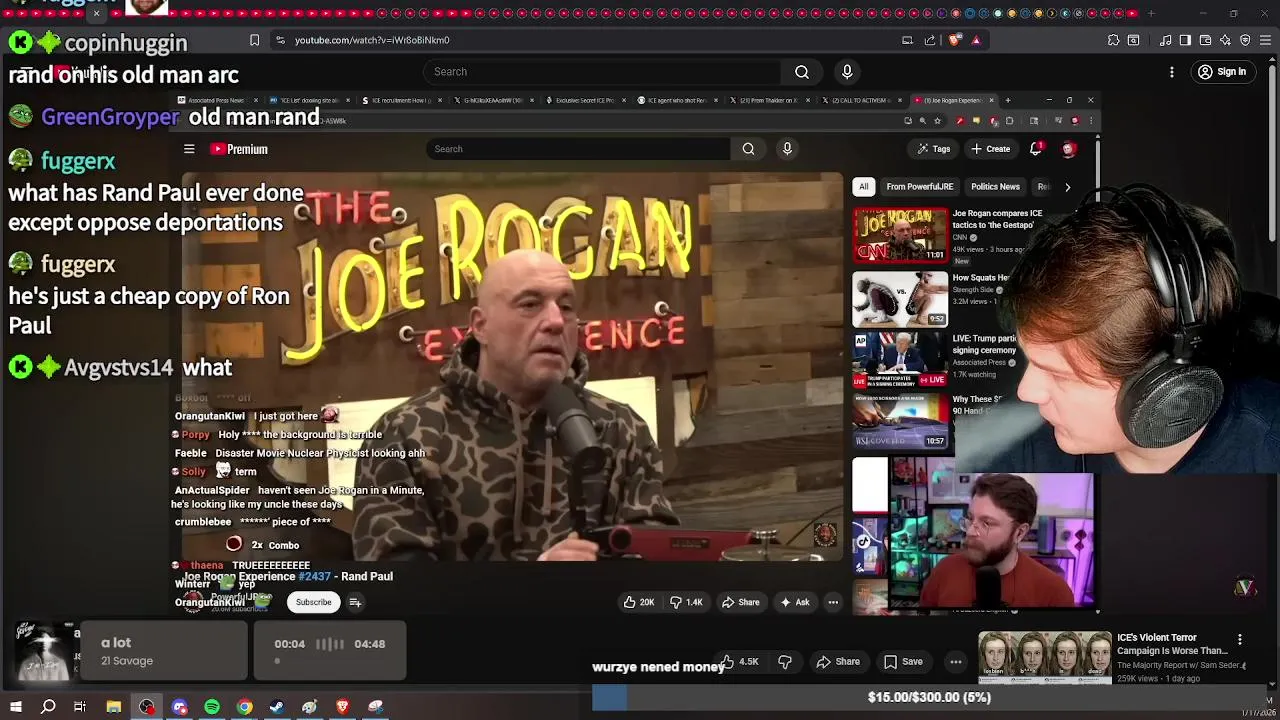Open 'How Squats' video thumbnail
This screenshot has height=720, width=1280.
[900, 299]
